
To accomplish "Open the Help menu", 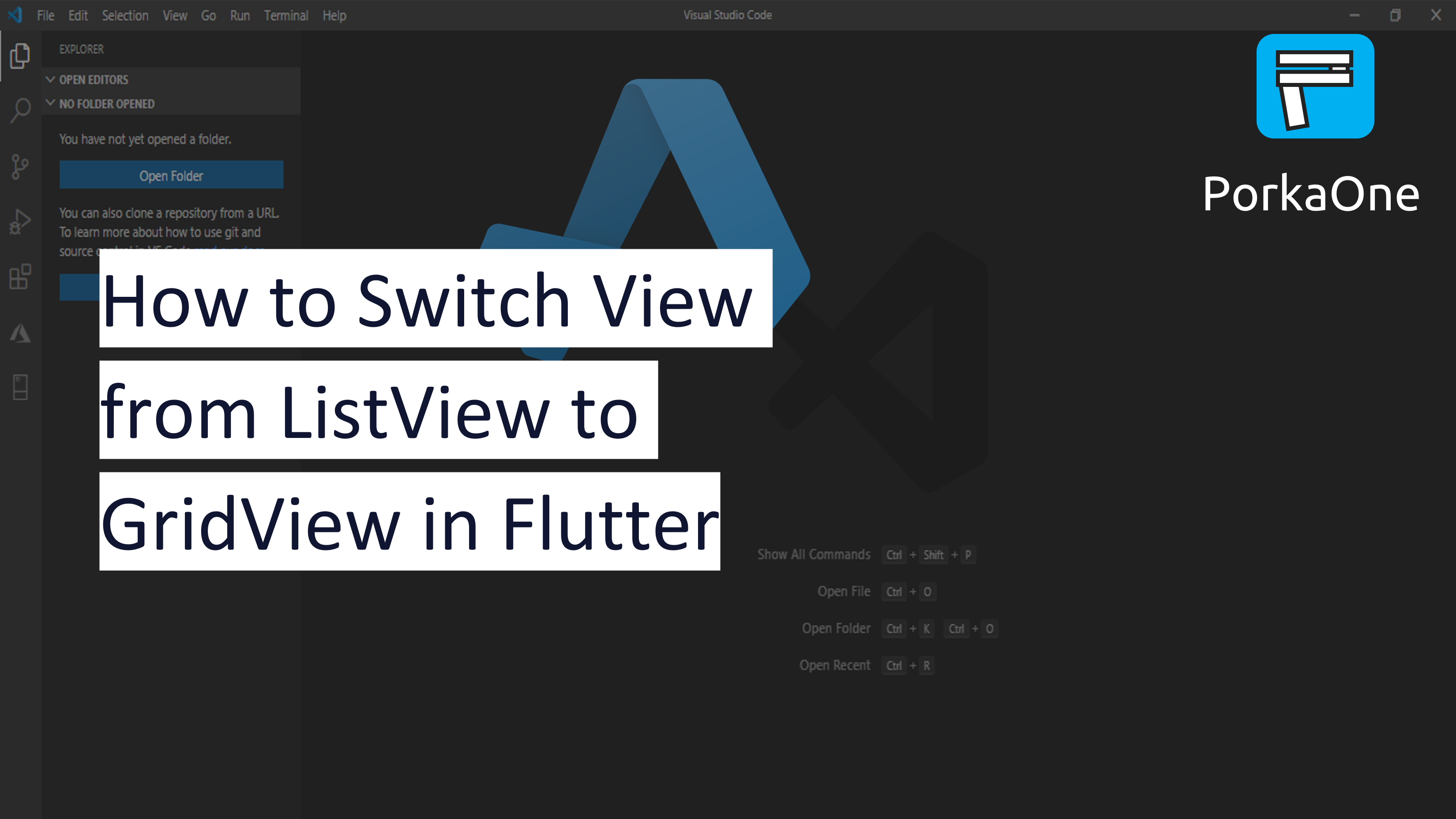I will coord(334,15).
